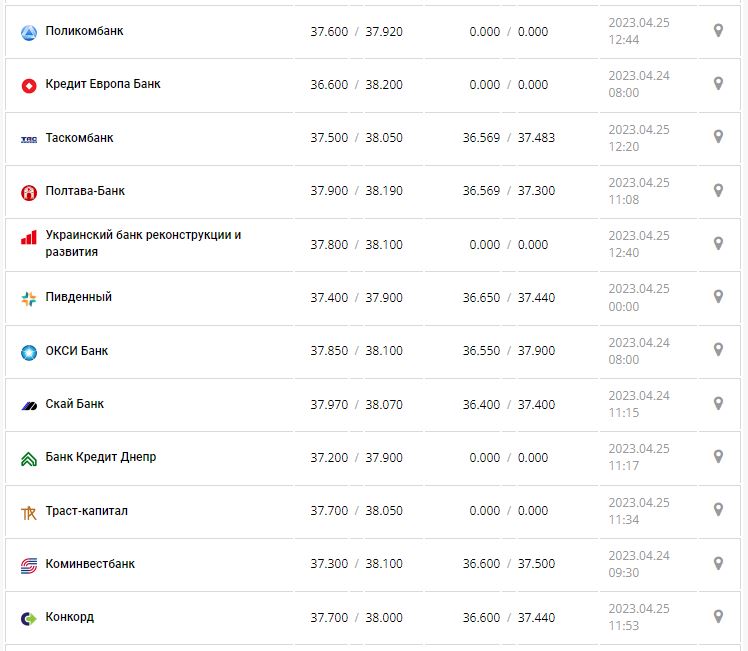
Task: Click Пивденный bank name link
Action: click(x=79, y=297)
